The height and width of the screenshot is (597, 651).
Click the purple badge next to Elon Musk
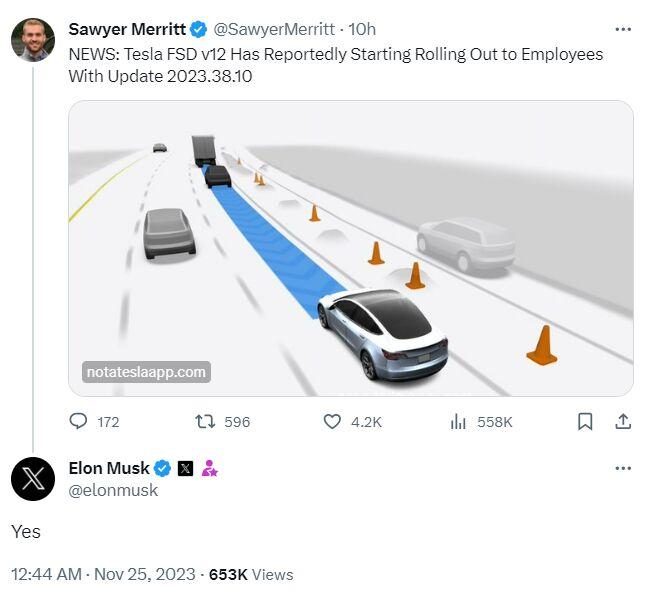pos(210,468)
